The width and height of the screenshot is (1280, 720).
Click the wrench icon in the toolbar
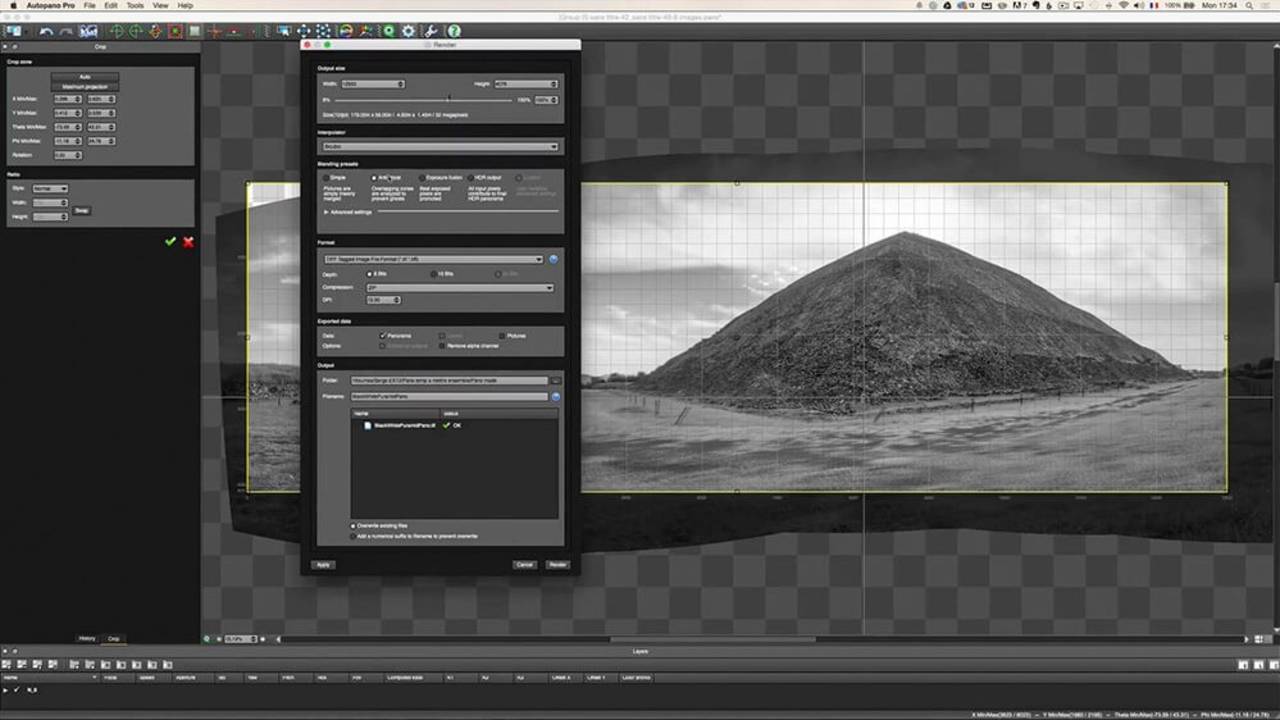(x=431, y=31)
